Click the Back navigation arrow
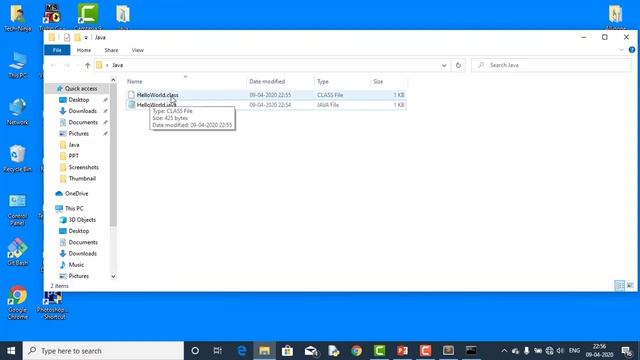 click(x=53, y=65)
